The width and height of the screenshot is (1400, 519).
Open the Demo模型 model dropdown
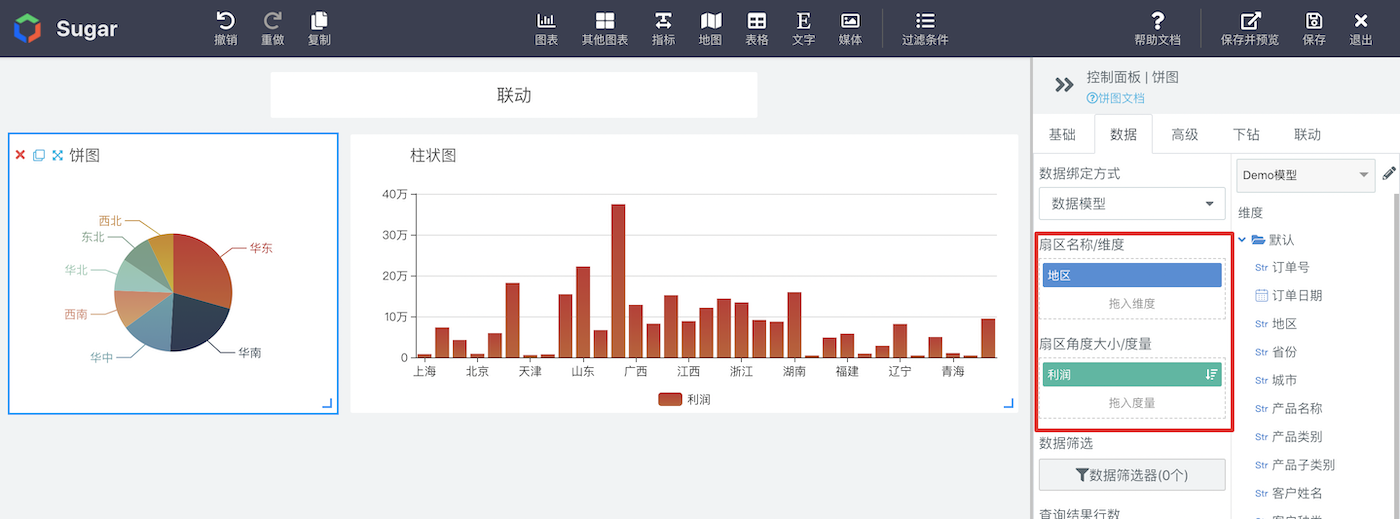click(1306, 175)
